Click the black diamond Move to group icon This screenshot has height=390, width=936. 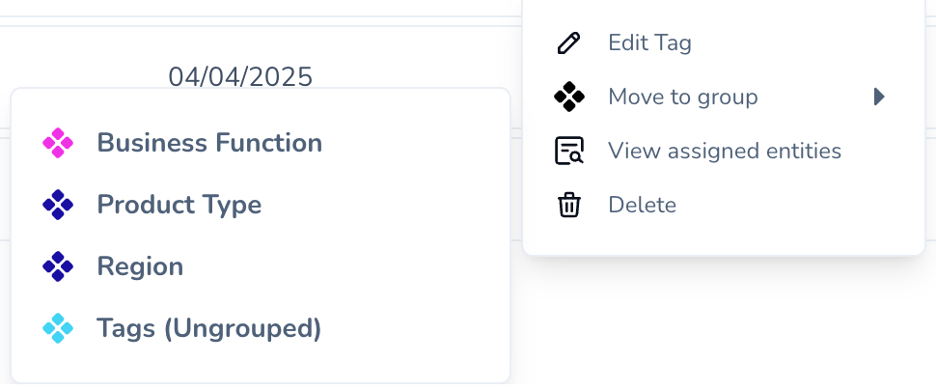[569, 97]
